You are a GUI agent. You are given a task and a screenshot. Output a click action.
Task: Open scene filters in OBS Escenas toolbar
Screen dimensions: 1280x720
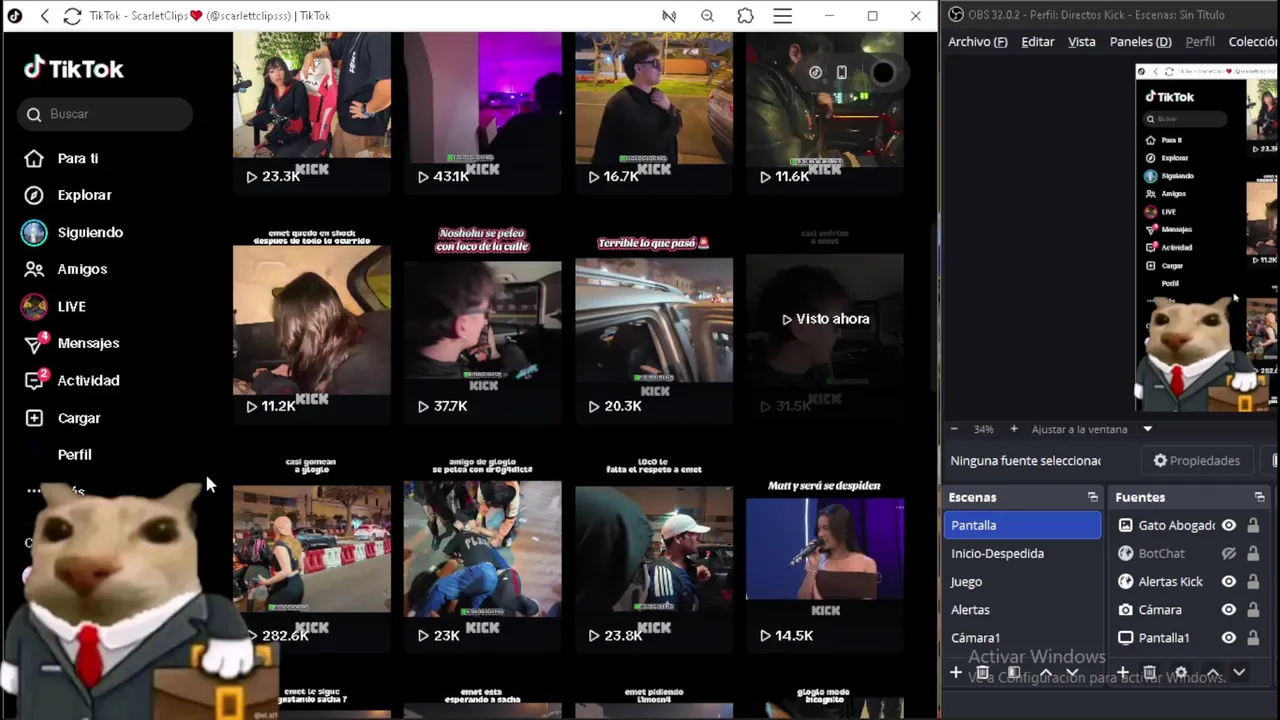click(x=1013, y=673)
